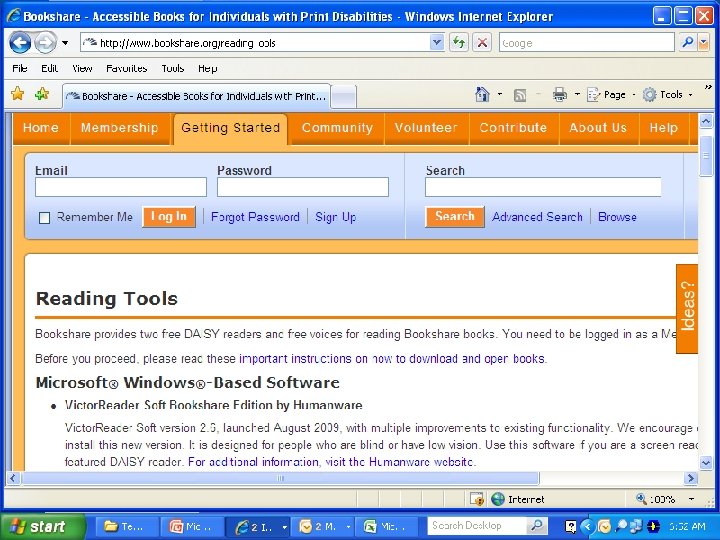Tick the Remember Me checkbox

tap(45, 218)
